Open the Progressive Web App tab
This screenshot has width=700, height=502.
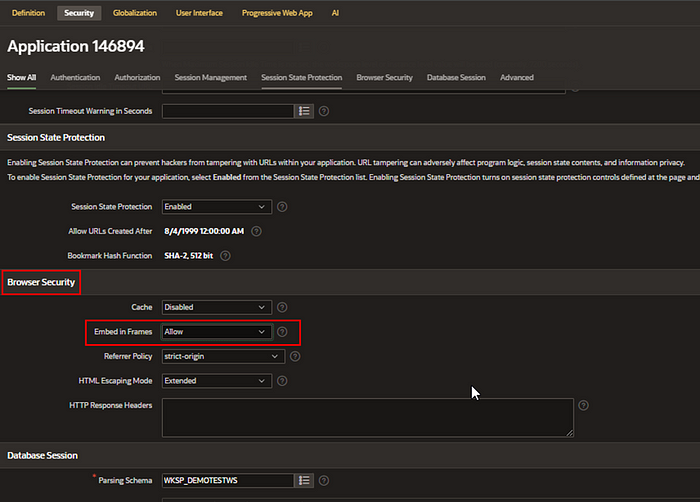tap(277, 13)
